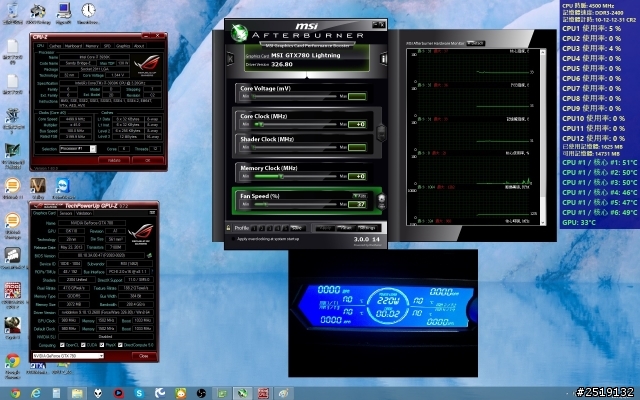Open the Processor #1 selection dropdown in CPU-Z
This screenshot has height=400, width=640.
(x=78, y=149)
